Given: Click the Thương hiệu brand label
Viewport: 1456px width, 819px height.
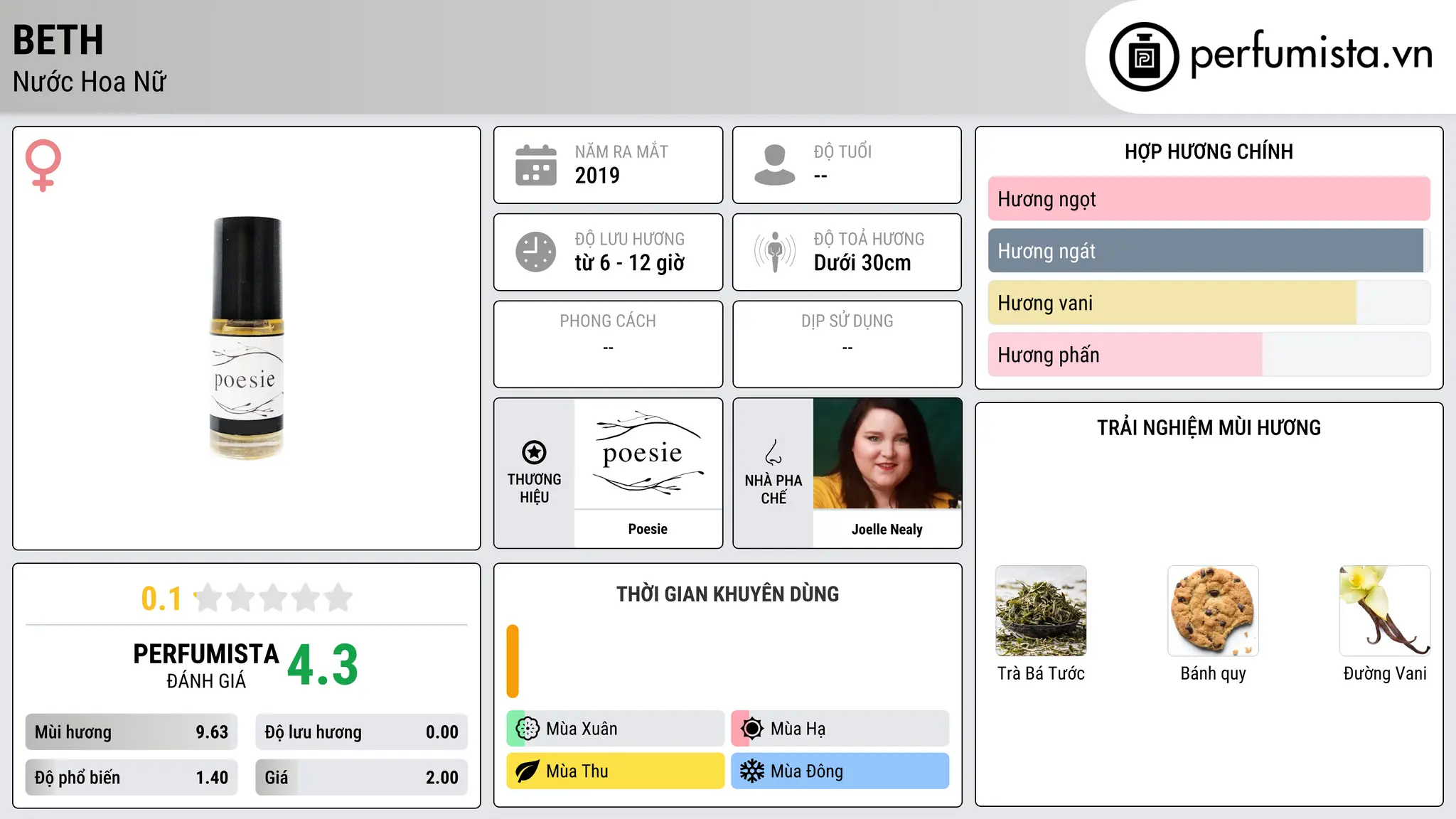Looking at the screenshot, I should point(534,488).
